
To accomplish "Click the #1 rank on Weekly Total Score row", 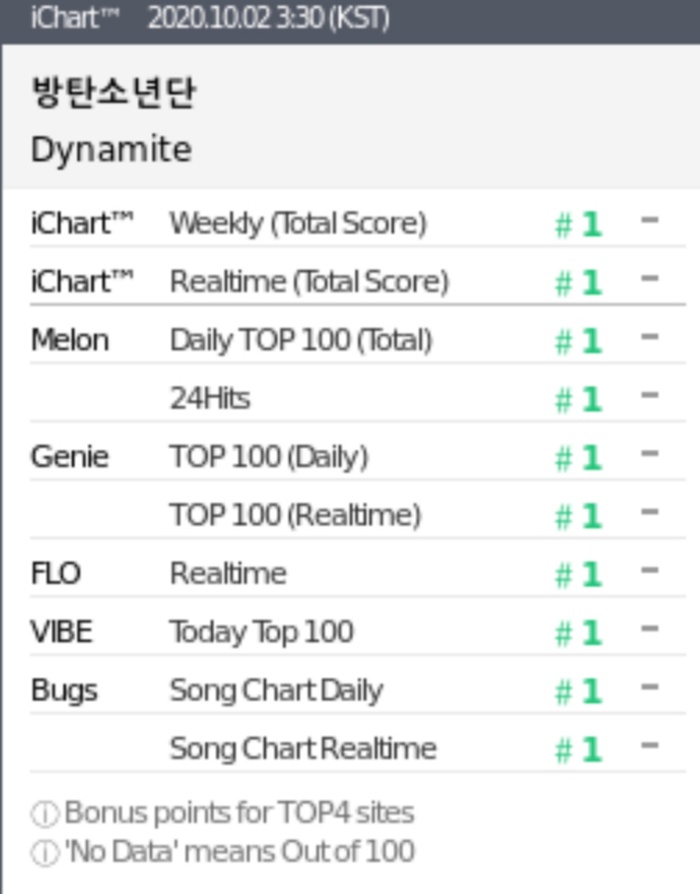I will tap(579, 224).
